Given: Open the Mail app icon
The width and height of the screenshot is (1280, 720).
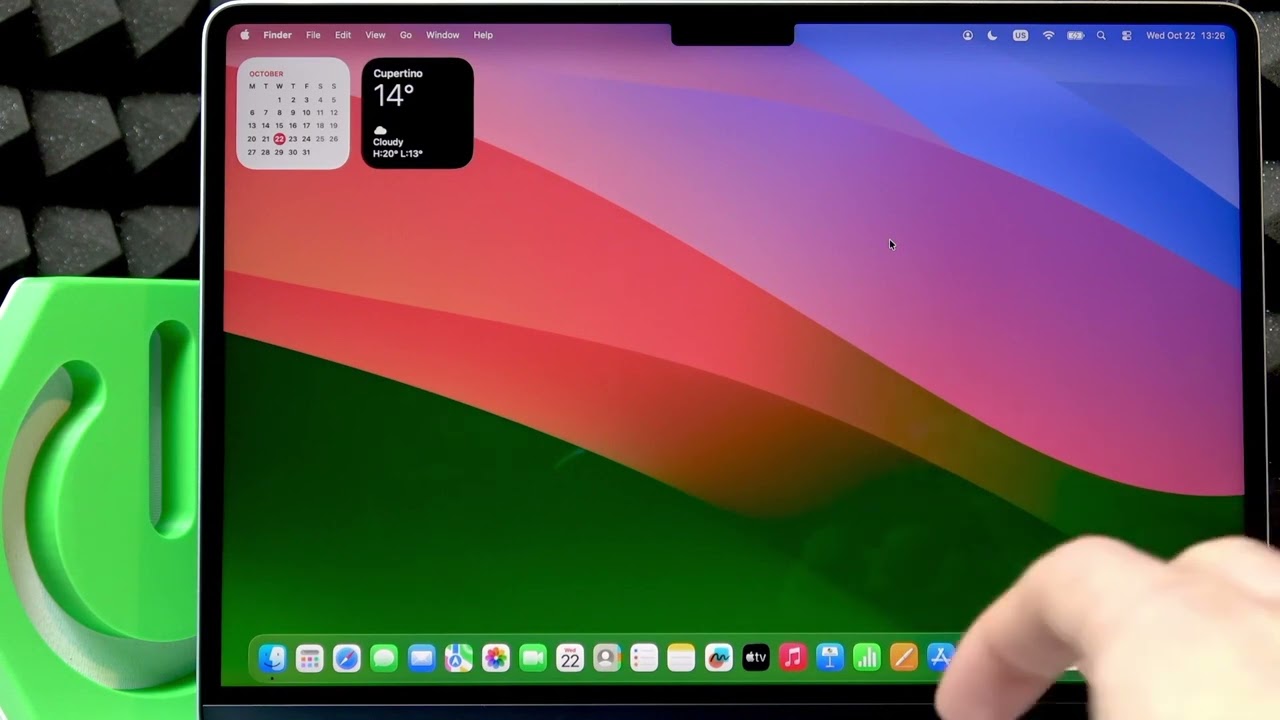Looking at the screenshot, I should [x=421, y=657].
